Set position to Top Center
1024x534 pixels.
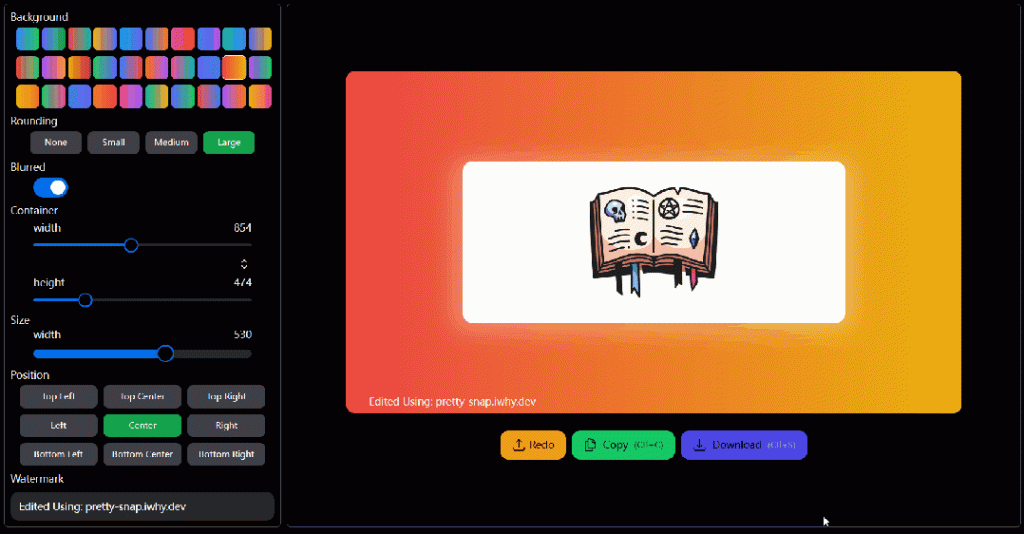(x=142, y=396)
